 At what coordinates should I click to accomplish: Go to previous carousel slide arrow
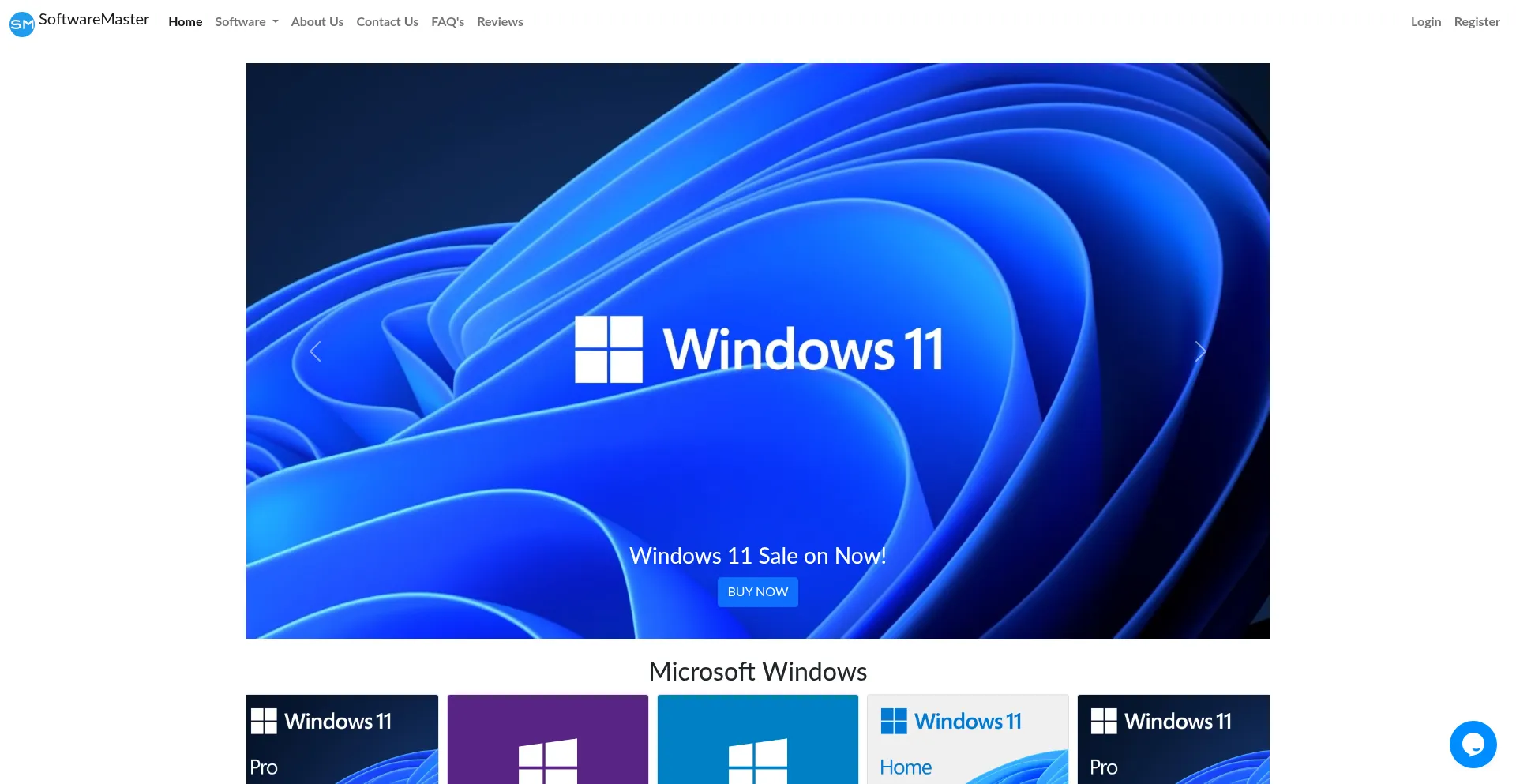[x=315, y=351]
